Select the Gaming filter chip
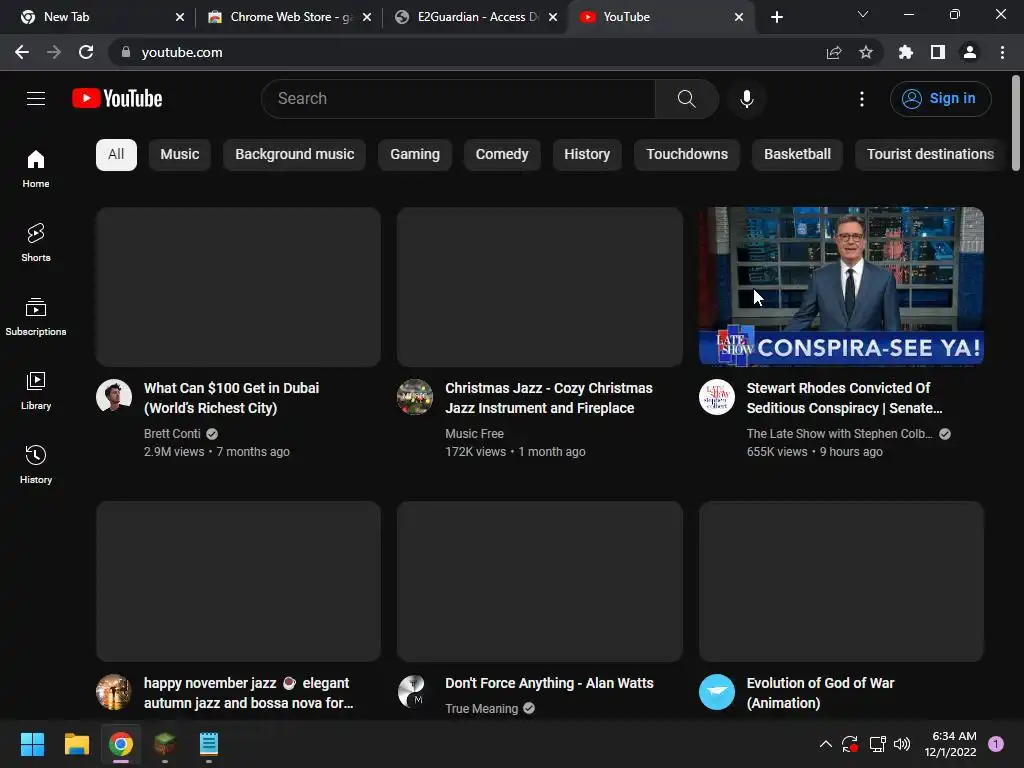 tap(415, 155)
